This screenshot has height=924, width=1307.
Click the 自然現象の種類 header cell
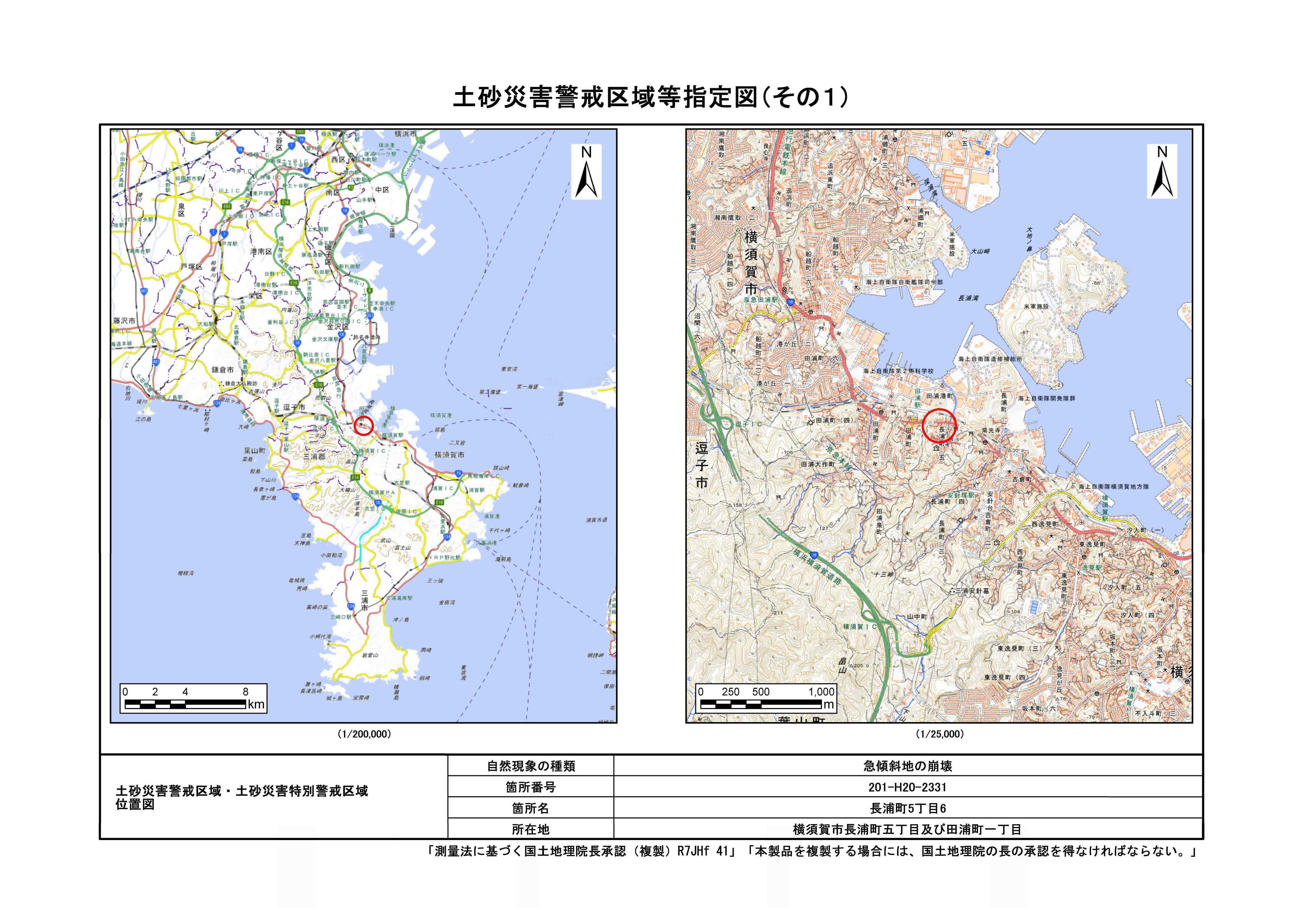coord(531,766)
